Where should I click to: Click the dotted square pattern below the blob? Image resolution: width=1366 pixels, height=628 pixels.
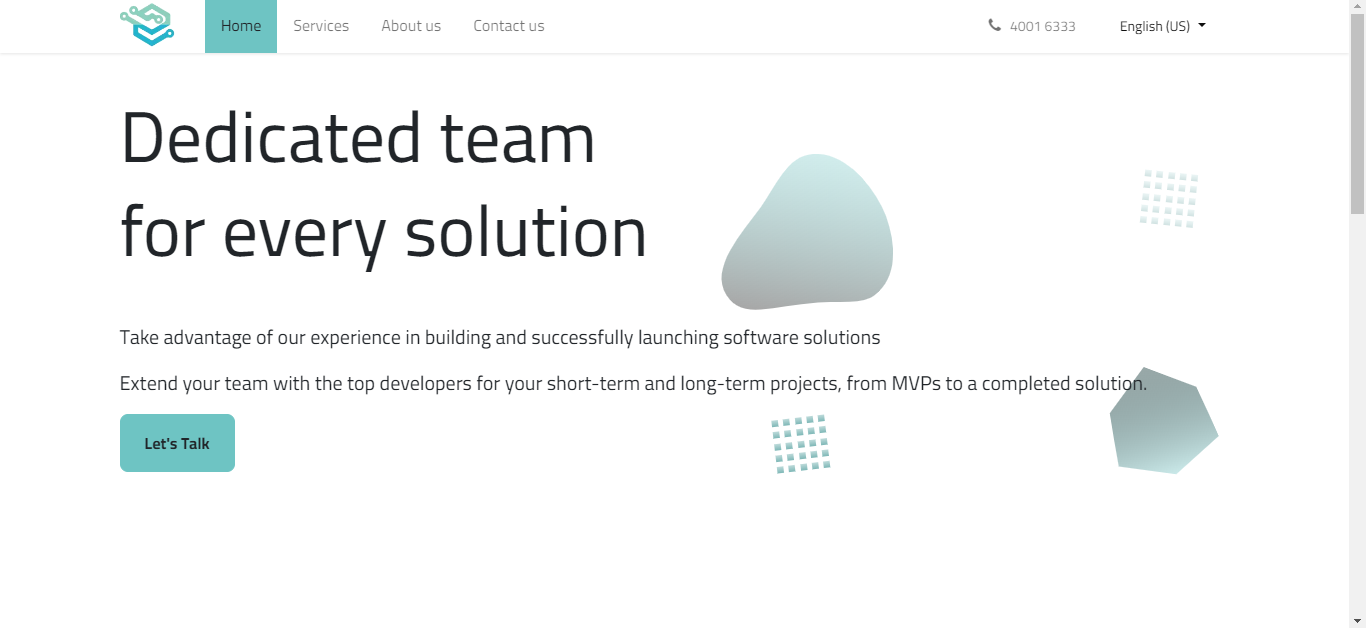click(800, 444)
